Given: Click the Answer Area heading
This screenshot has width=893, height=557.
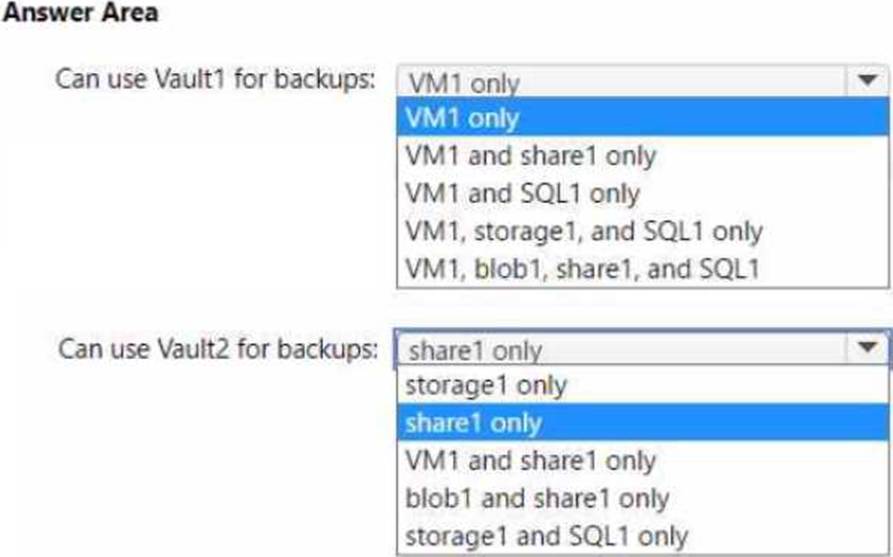Looking at the screenshot, I should (x=81, y=14).
